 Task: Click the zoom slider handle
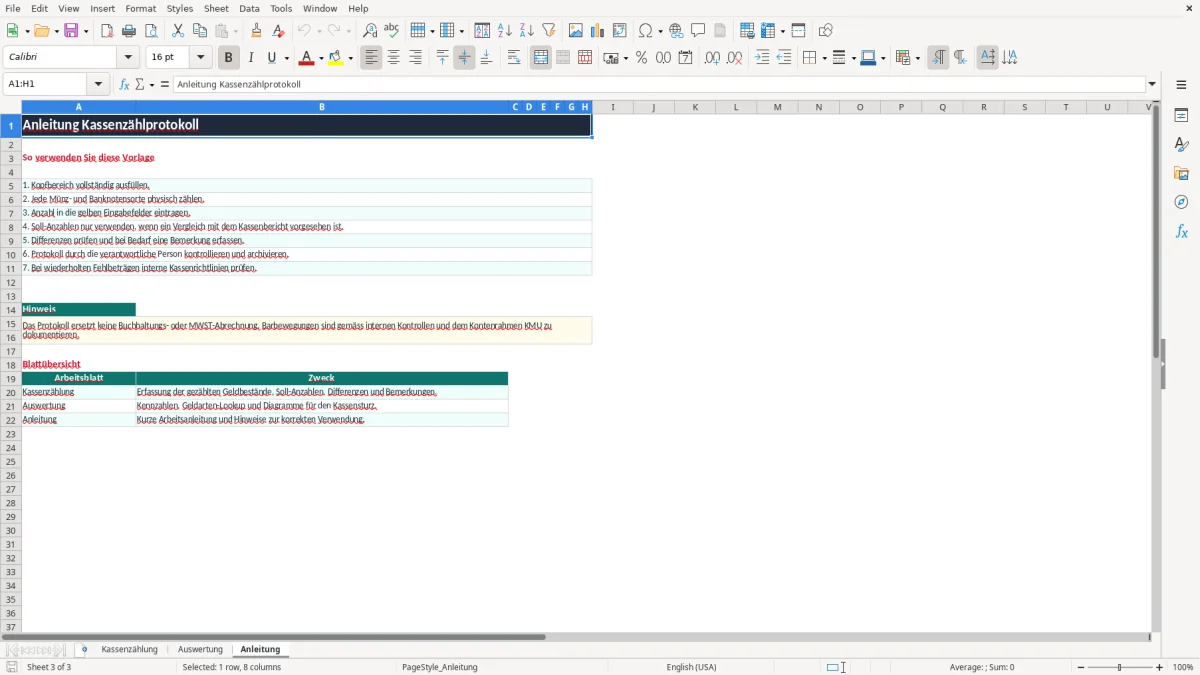click(1120, 667)
